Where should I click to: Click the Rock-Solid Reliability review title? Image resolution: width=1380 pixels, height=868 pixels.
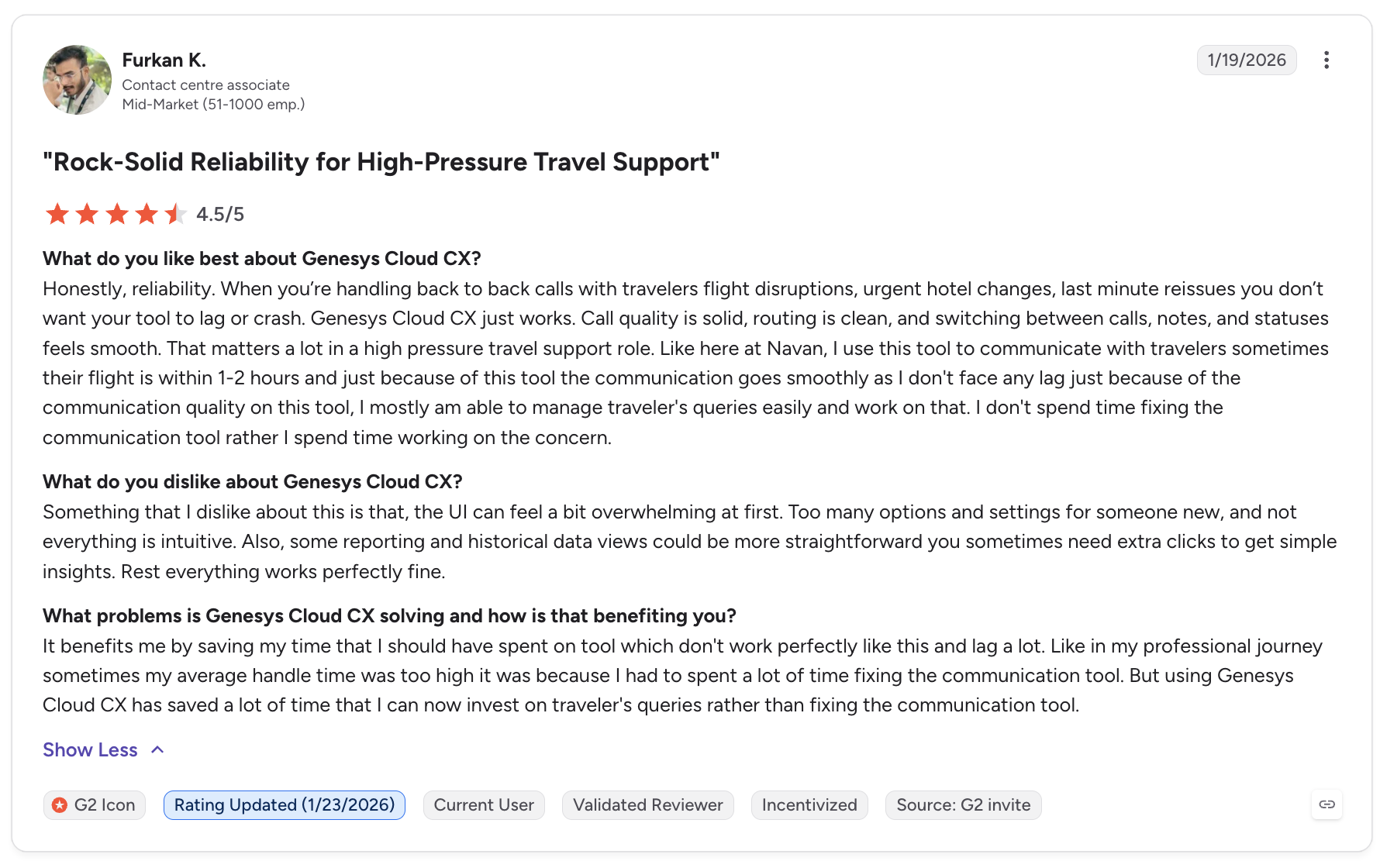pos(381,162)
